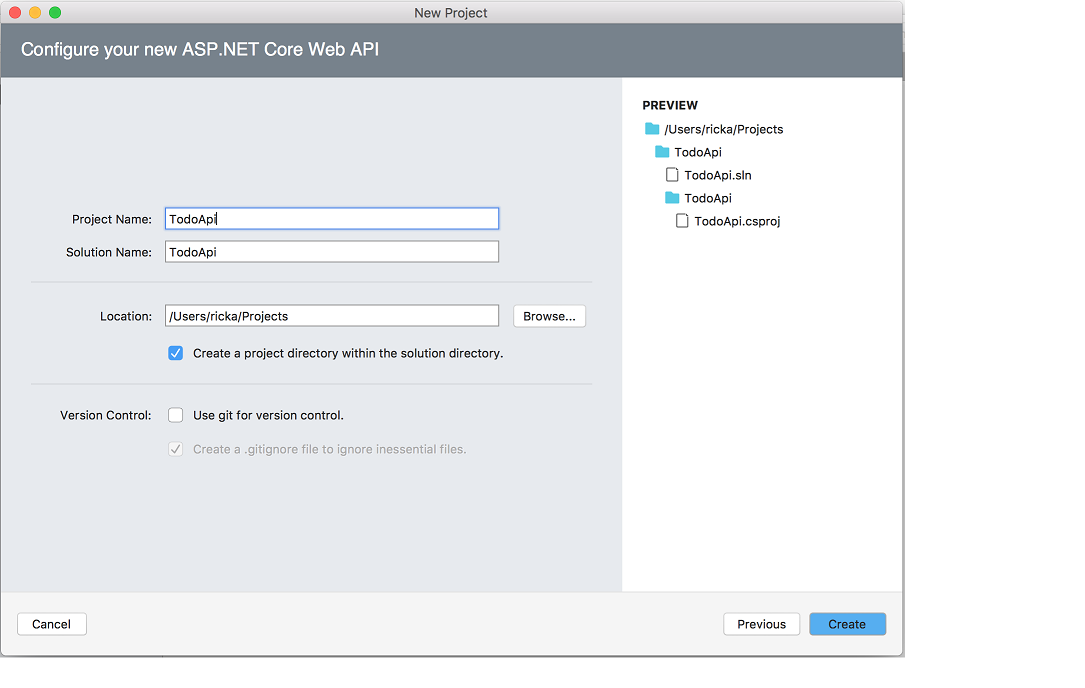
Task: Toggle the .gitignore file checkbox
Action: pos(176,449)
